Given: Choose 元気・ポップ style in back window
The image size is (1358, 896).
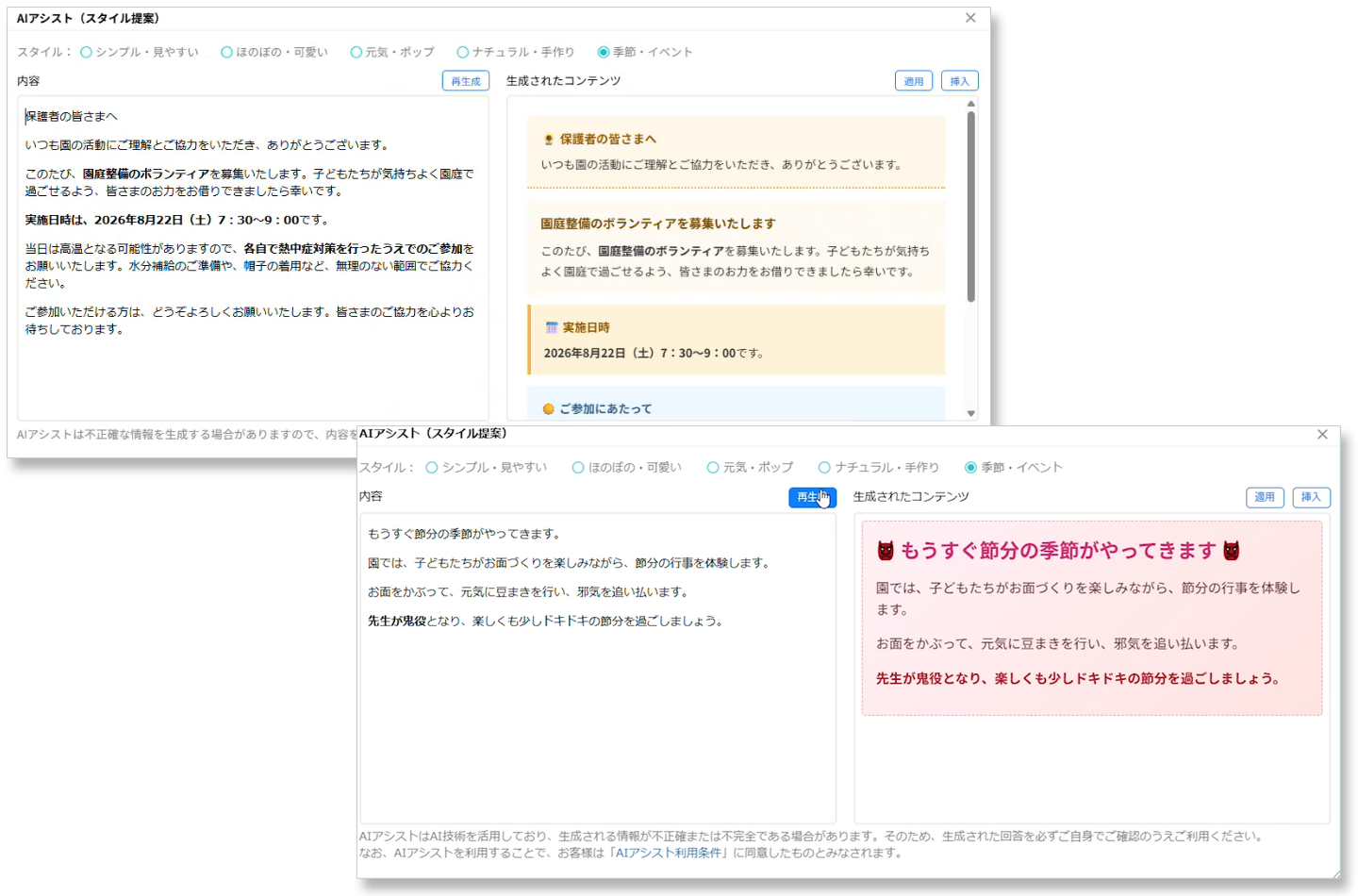Looking at the screenshot, I should (356, 52).
